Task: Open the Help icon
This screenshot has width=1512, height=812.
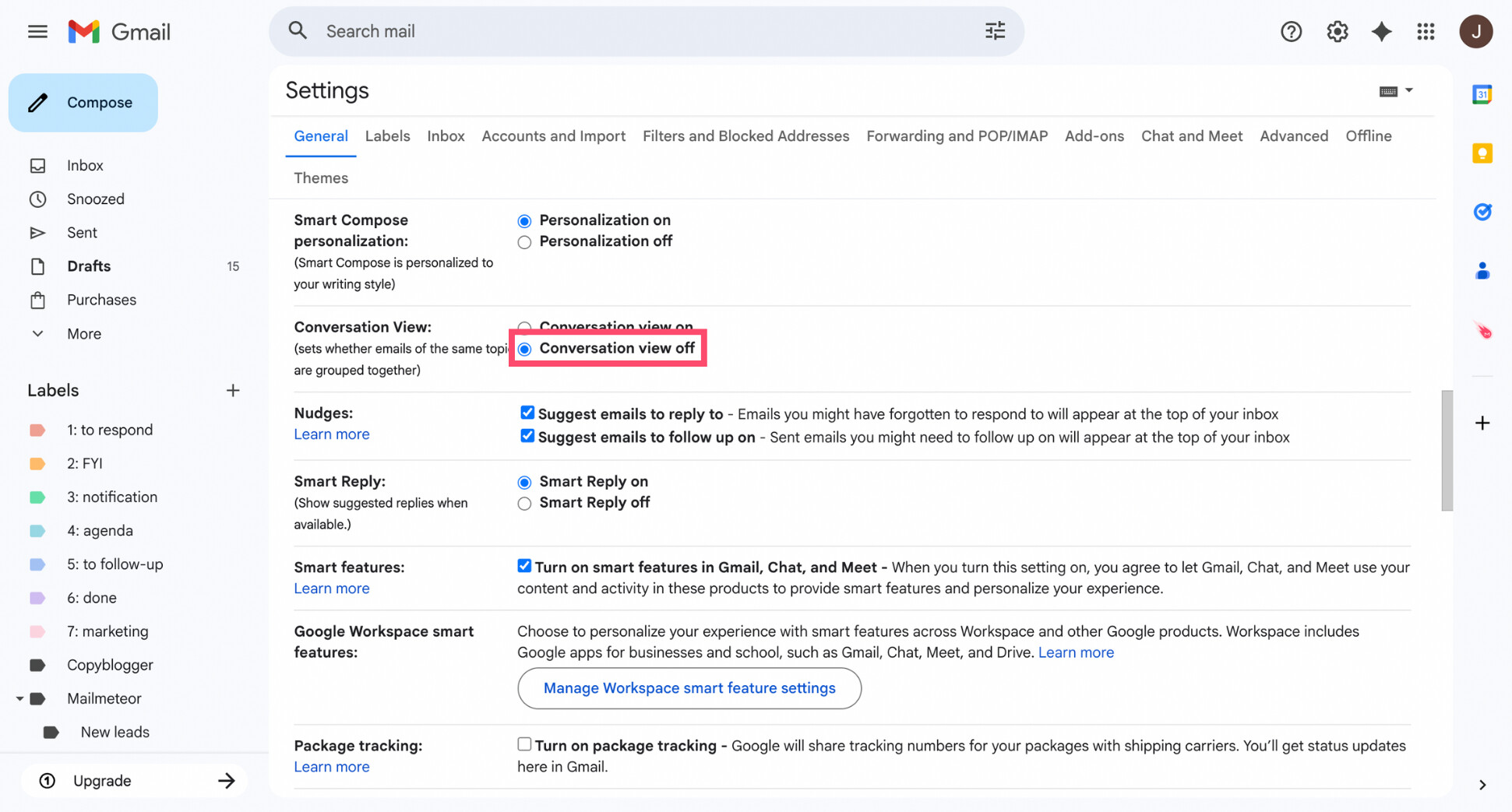Action: pyautogui.click(x=1291, y=31)
